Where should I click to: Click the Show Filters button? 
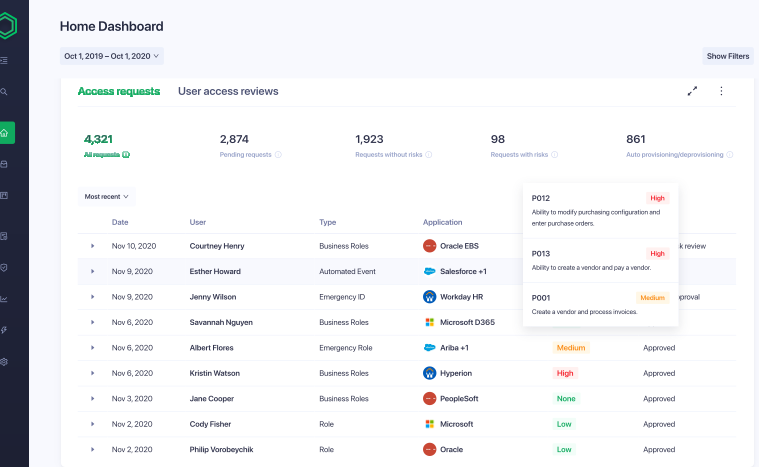point(728,56)
